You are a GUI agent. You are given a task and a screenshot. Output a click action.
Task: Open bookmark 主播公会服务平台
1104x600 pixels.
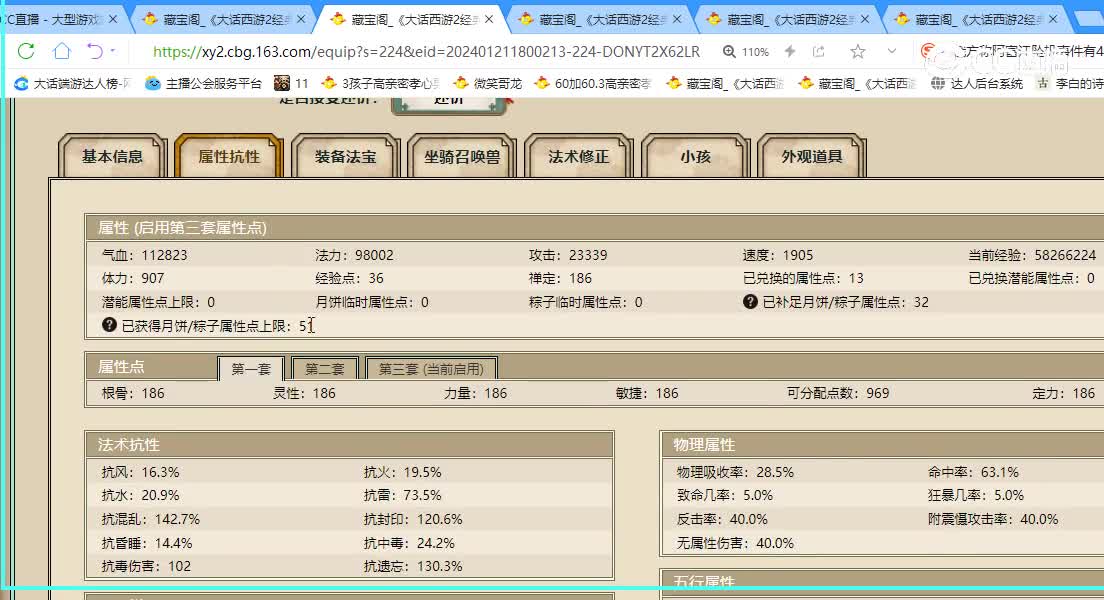[203, 83]
